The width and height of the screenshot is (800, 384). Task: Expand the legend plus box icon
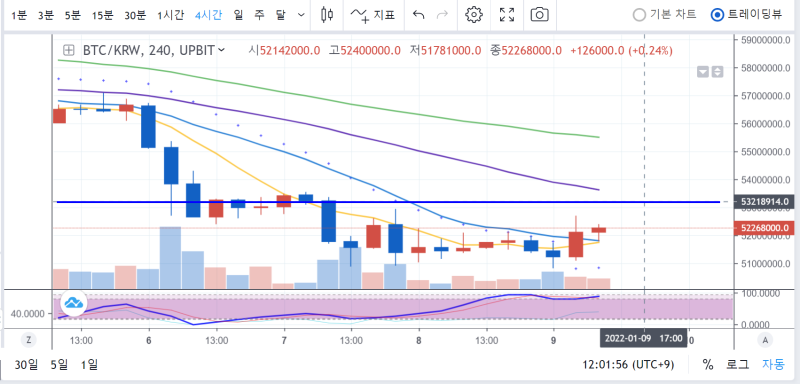click(68, 50)
